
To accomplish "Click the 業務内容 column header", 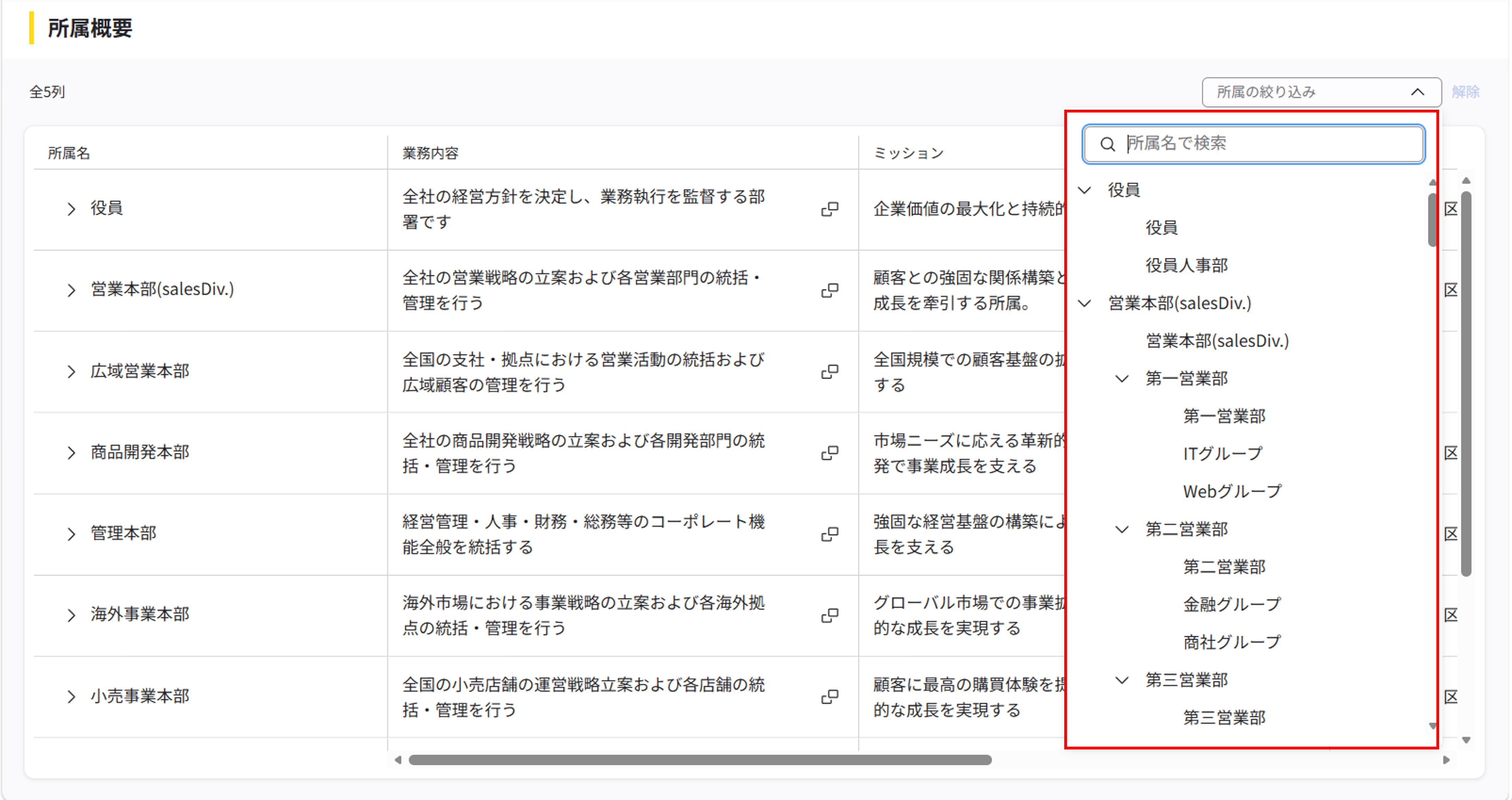I will point(430,153).
